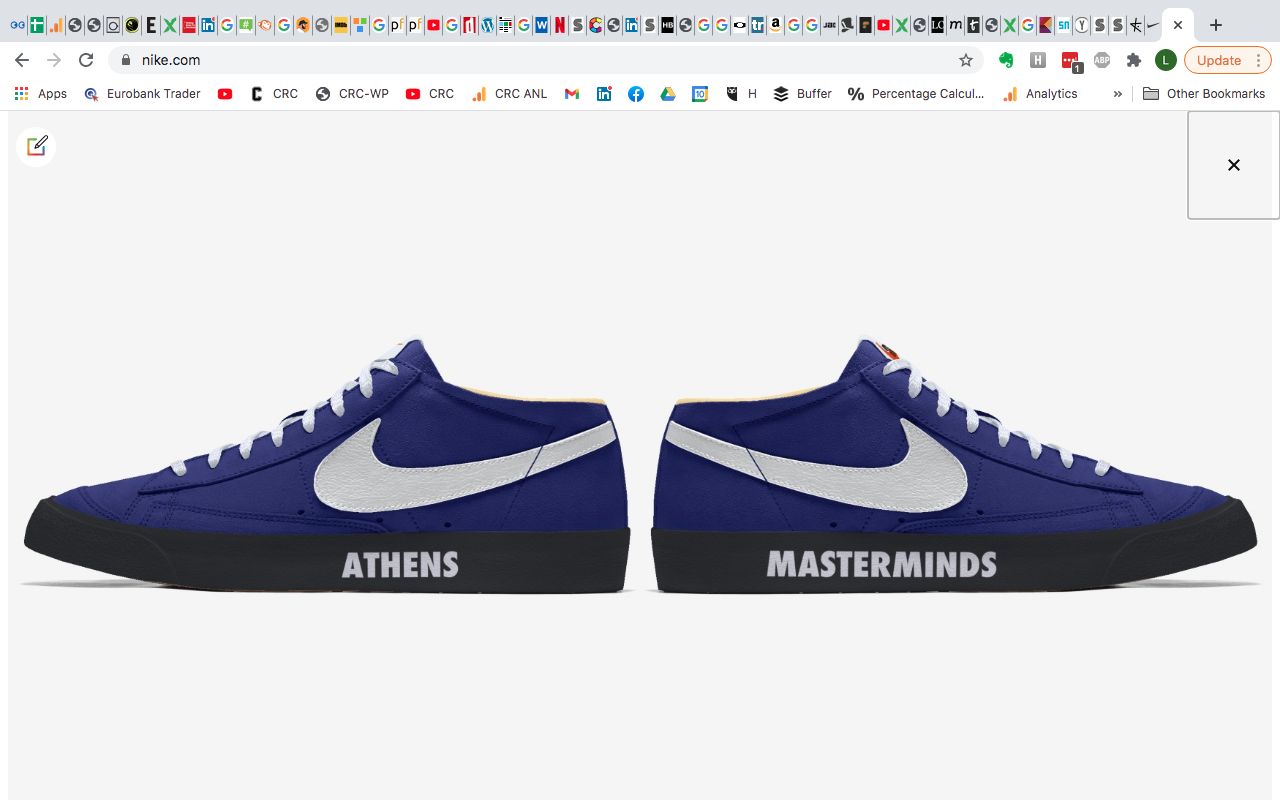Screen dimensions: 1280x800
Task: Switch to the Amazon browser tab
Action: 775,25
